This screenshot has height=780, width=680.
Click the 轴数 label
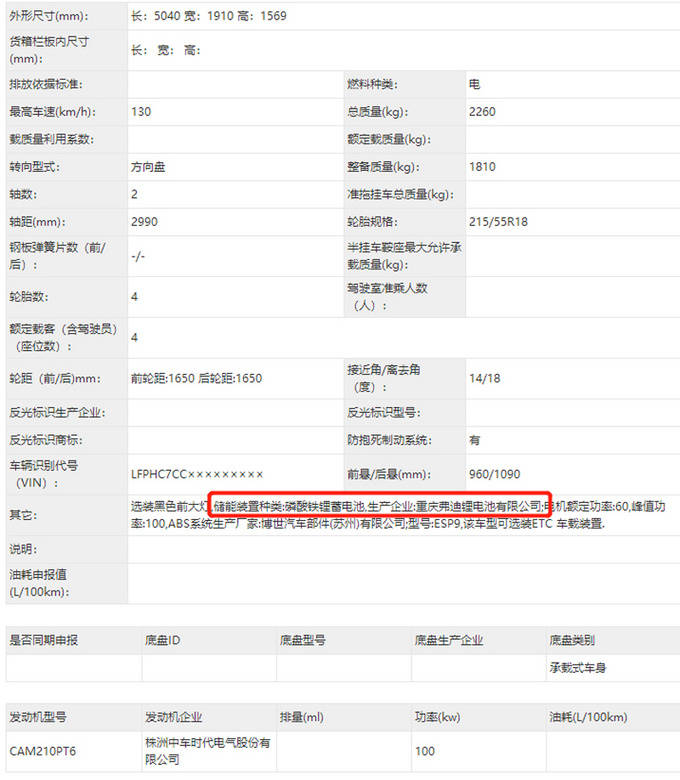pyautogui.click(x=23, y=195)
